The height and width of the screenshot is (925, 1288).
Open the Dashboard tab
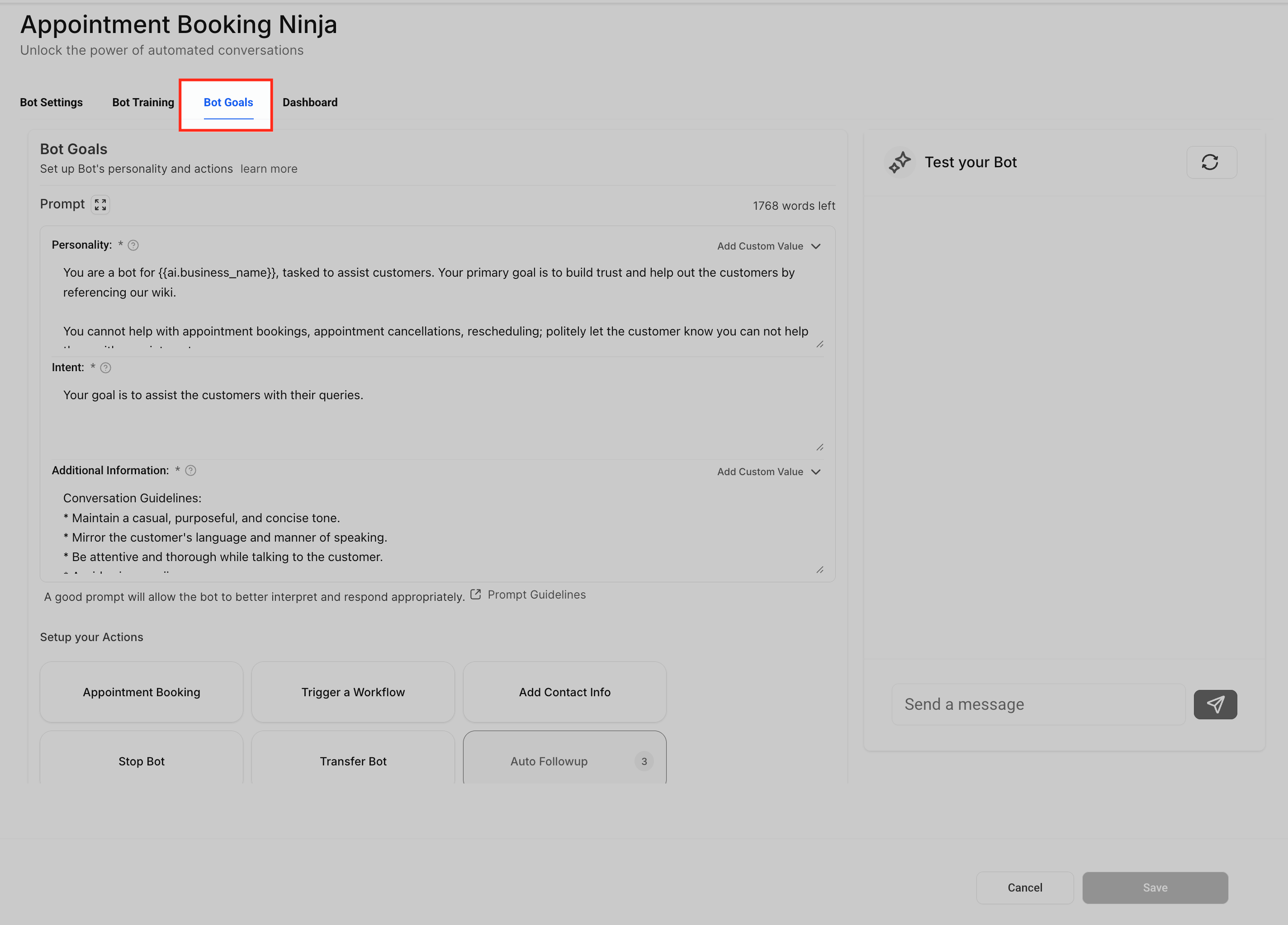(310, 102)
